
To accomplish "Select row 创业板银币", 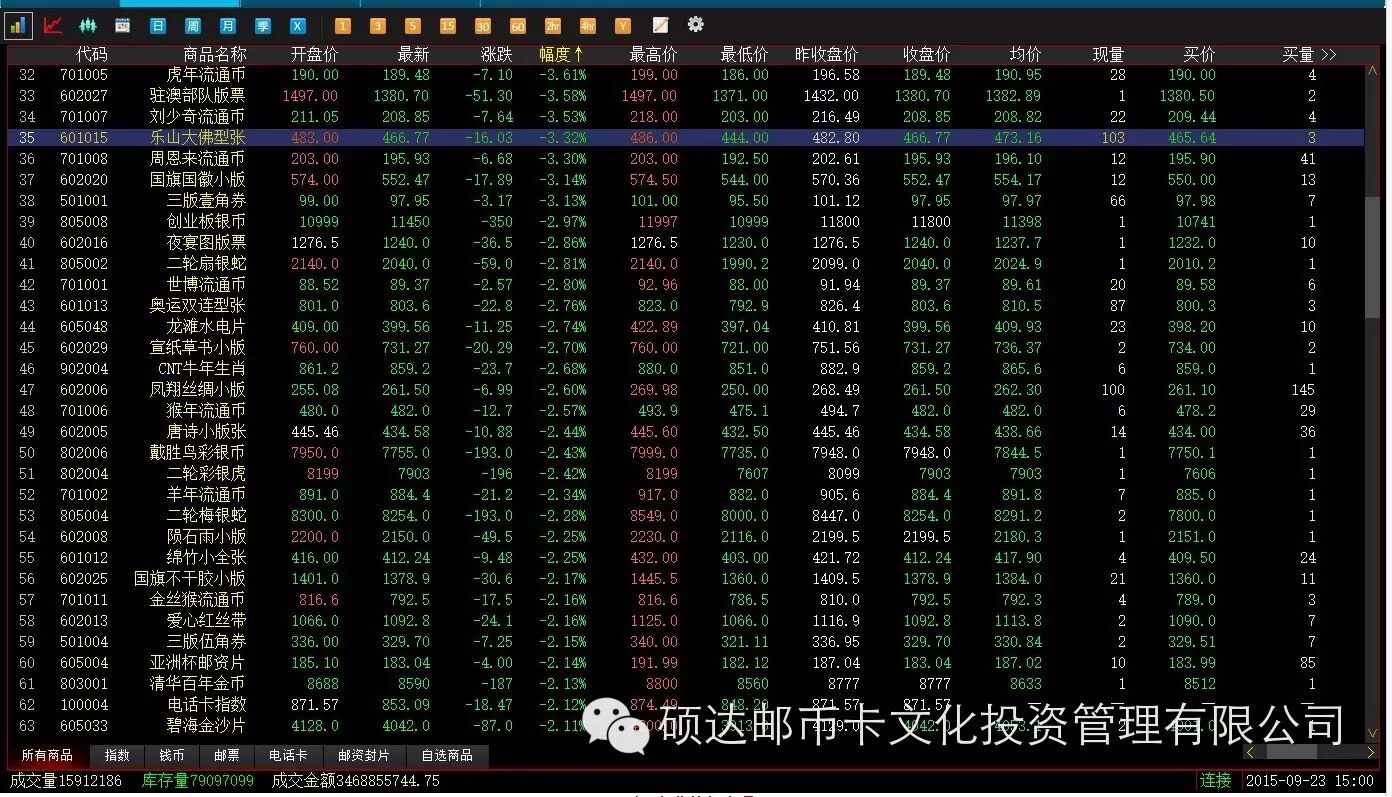I will click(686, 222).
